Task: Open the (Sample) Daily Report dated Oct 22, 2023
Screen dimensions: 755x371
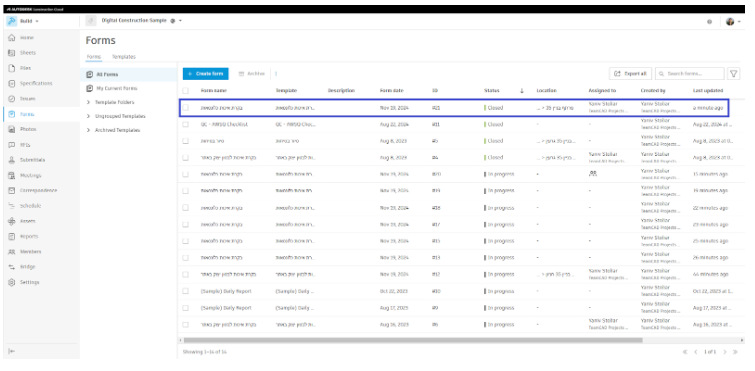Action: pyautogui.click(x=226, y=291)
